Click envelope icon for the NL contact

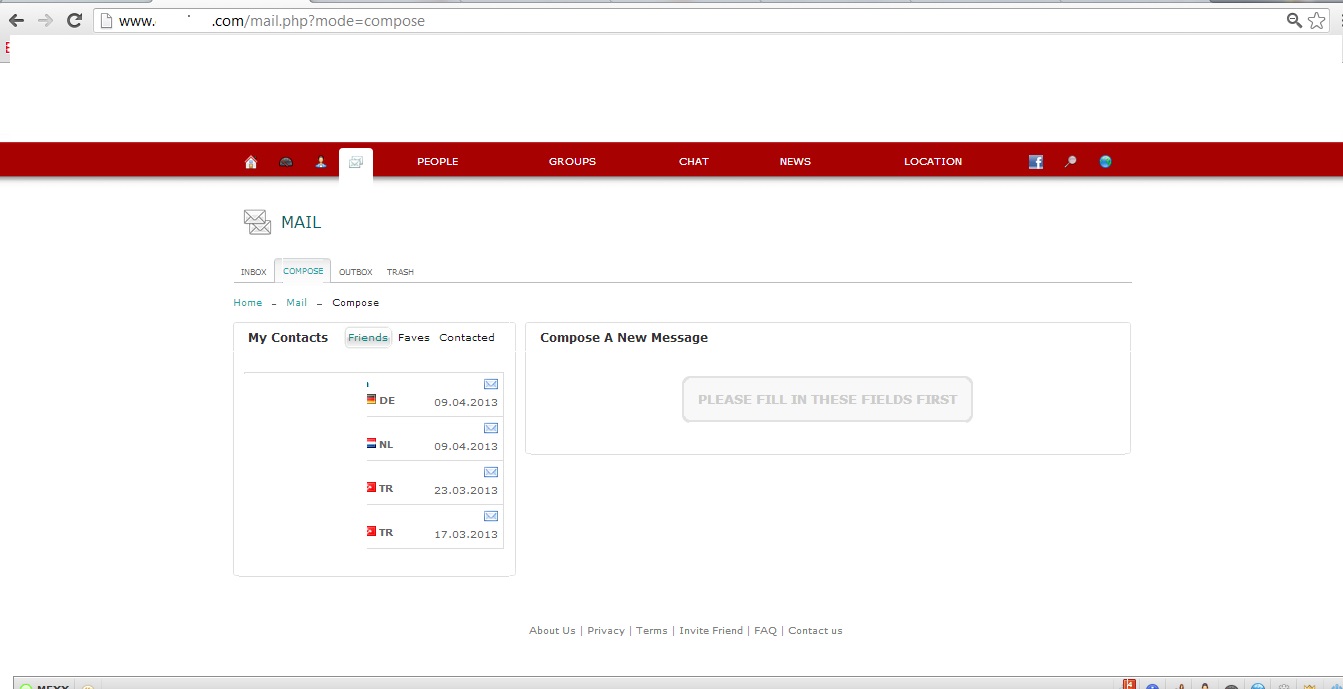pos(491,428)
